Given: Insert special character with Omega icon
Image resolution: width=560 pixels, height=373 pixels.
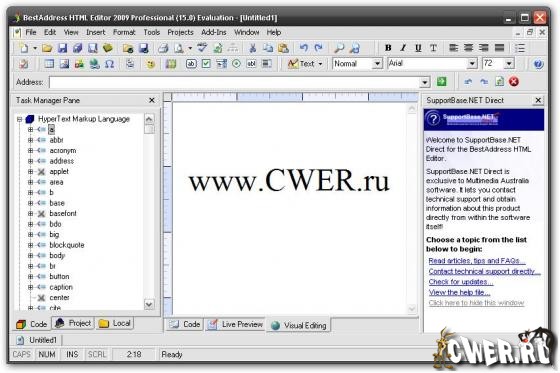Looking at the screenshot, I should pos(110,64).
